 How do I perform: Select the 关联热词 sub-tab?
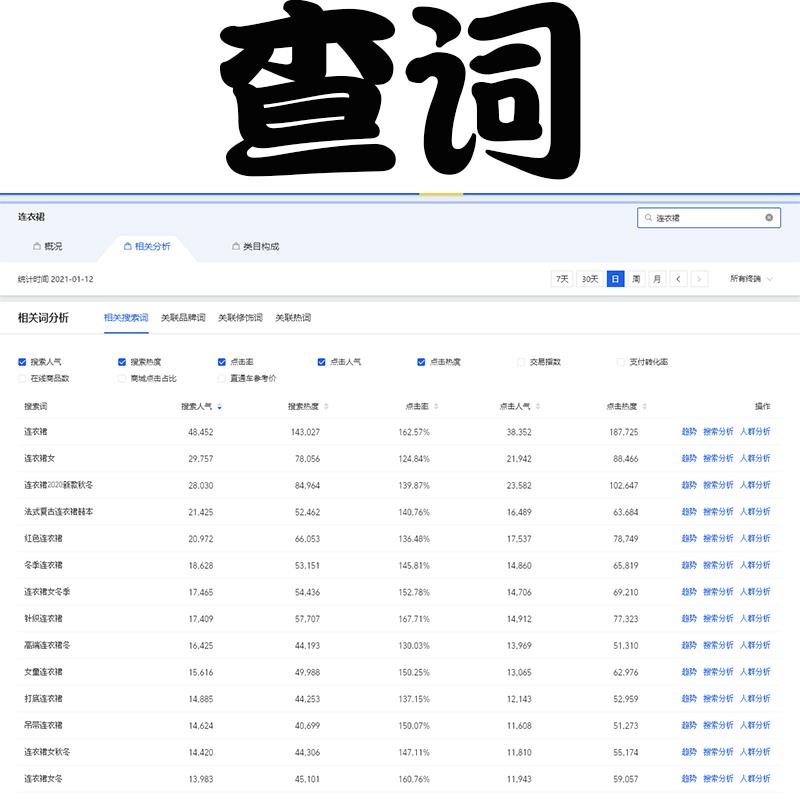[x=293, y=317]
